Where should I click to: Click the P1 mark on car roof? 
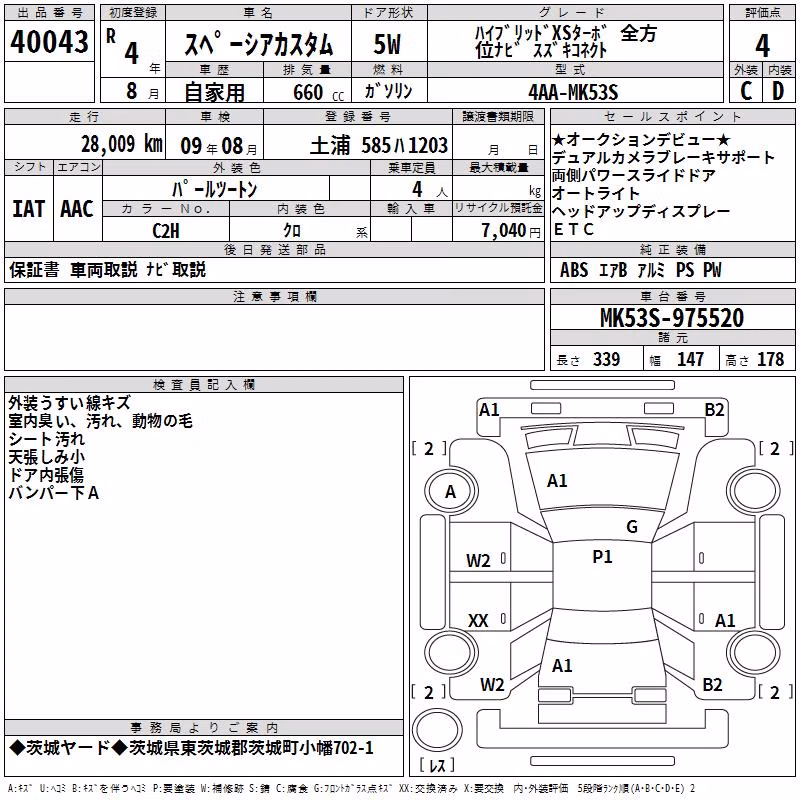click(x=602, y=557)
